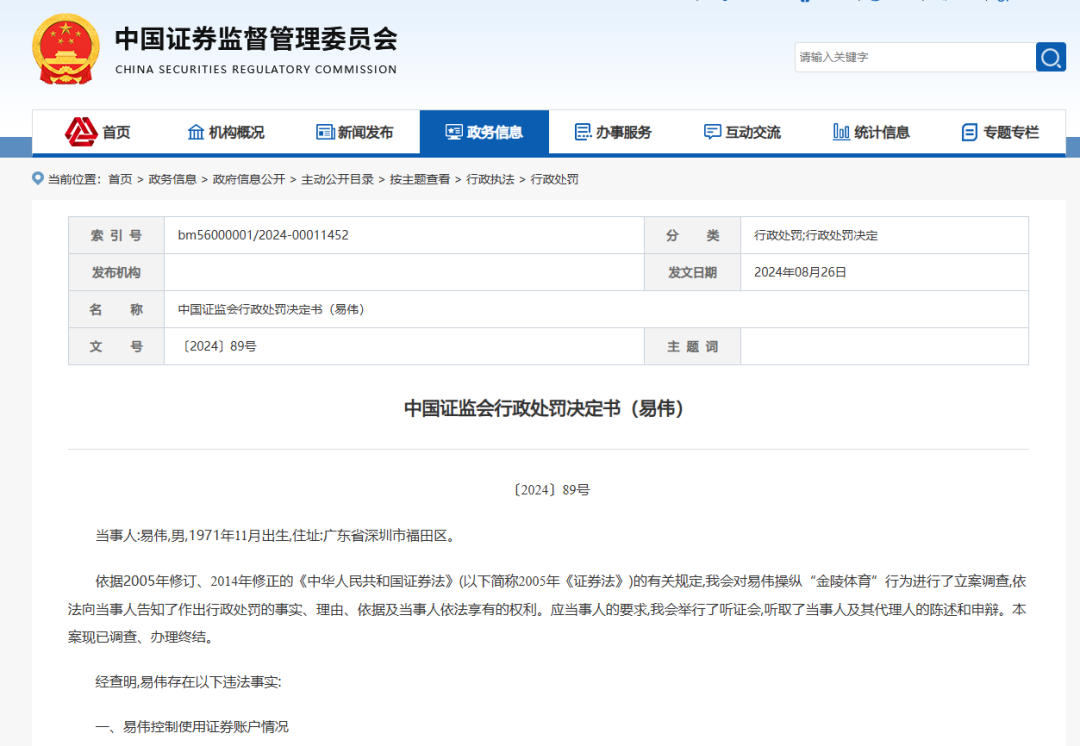Click the 名称 label cell

116,309
